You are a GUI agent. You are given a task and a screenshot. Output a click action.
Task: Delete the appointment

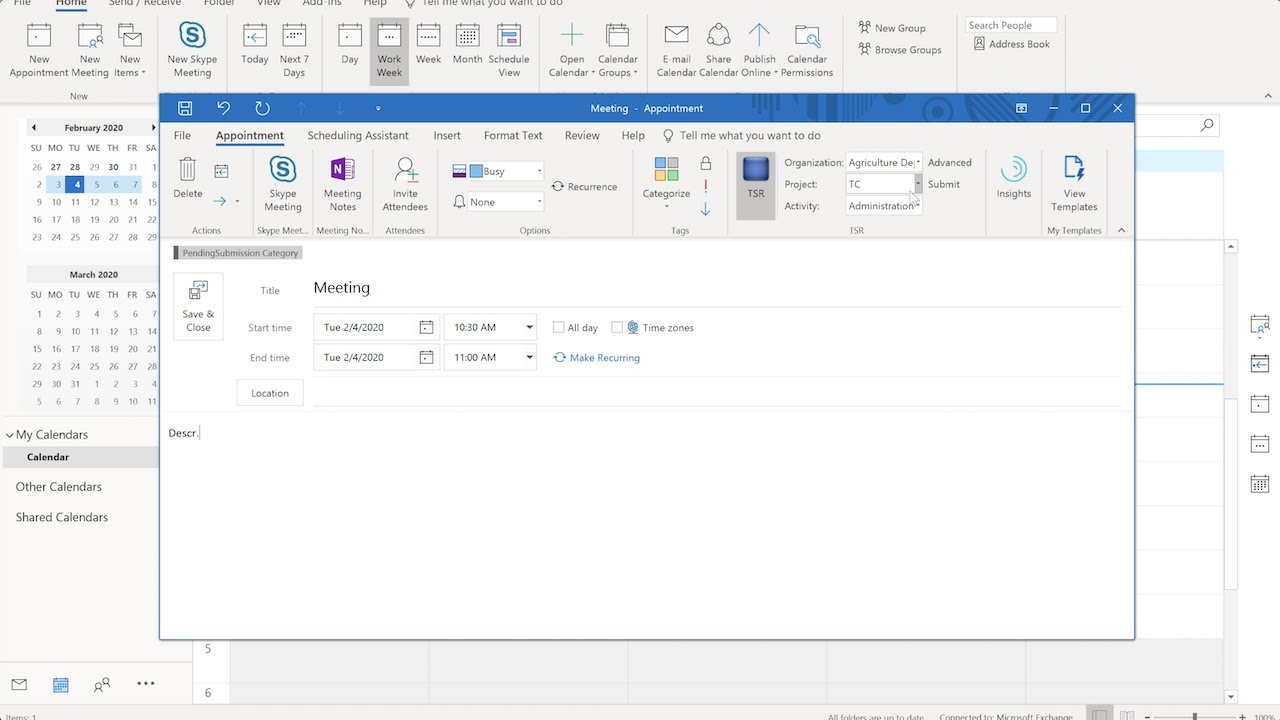[188, 179]
